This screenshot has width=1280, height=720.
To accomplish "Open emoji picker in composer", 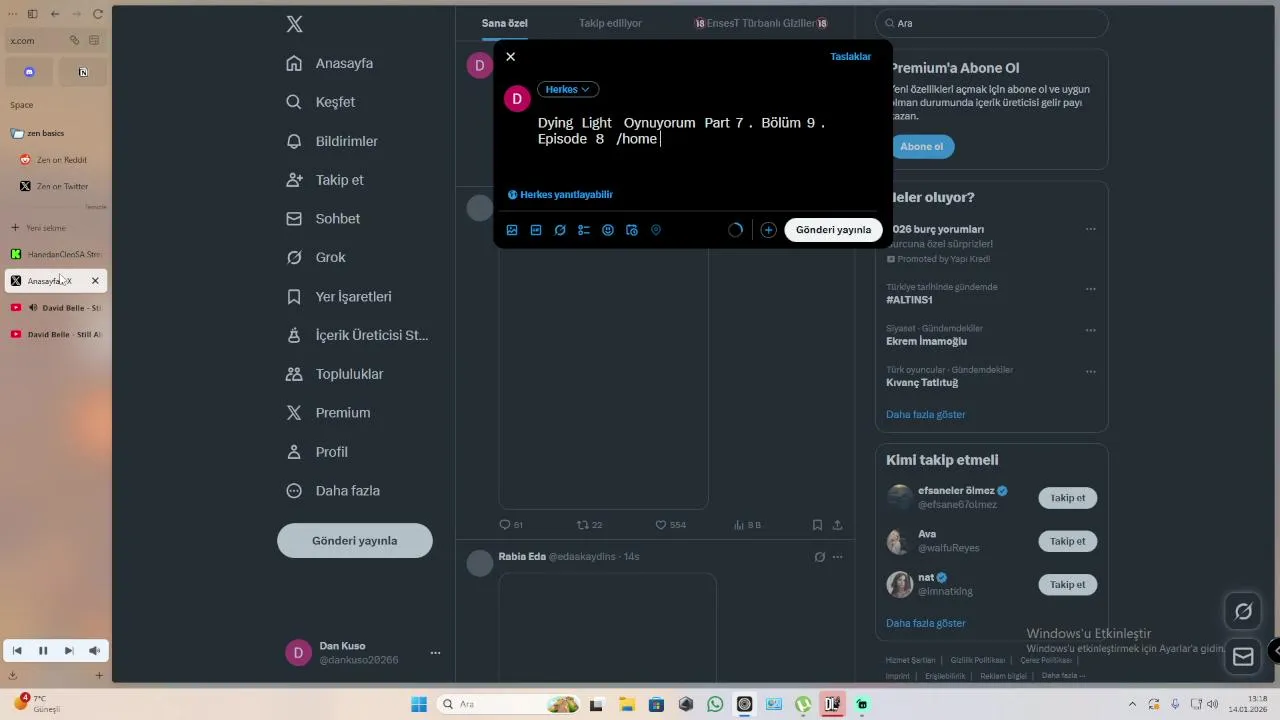I will [608, 230].
